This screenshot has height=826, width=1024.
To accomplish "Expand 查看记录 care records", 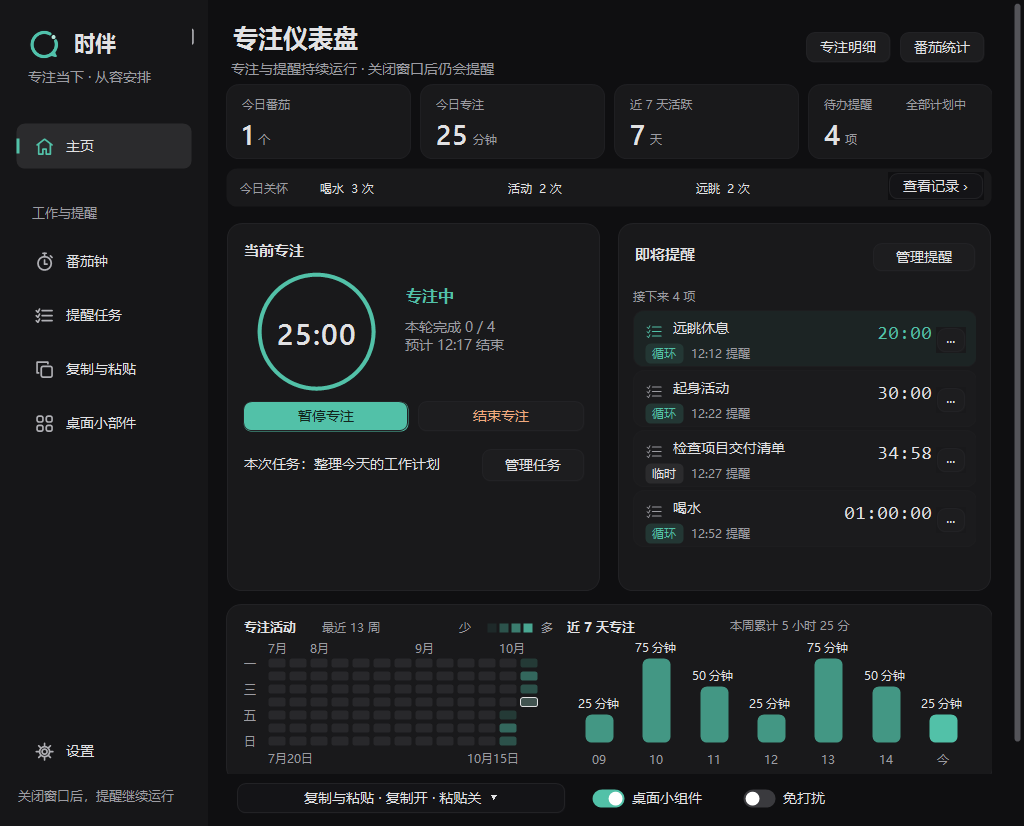I will [935, 187].
